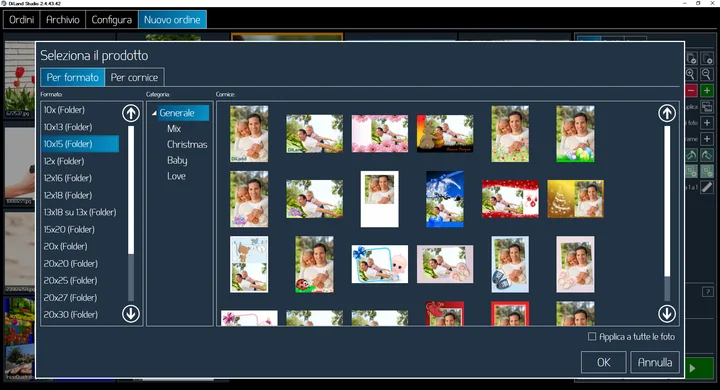Select format '10x (Folder)'
720x390 pixels.
pyautogui.click(x=80, y=110)
